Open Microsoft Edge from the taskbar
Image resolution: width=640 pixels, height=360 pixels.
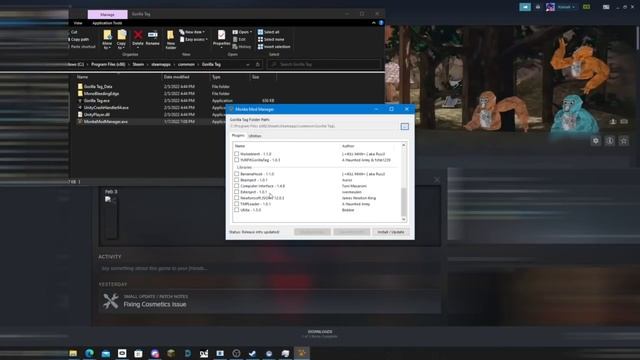89,353
